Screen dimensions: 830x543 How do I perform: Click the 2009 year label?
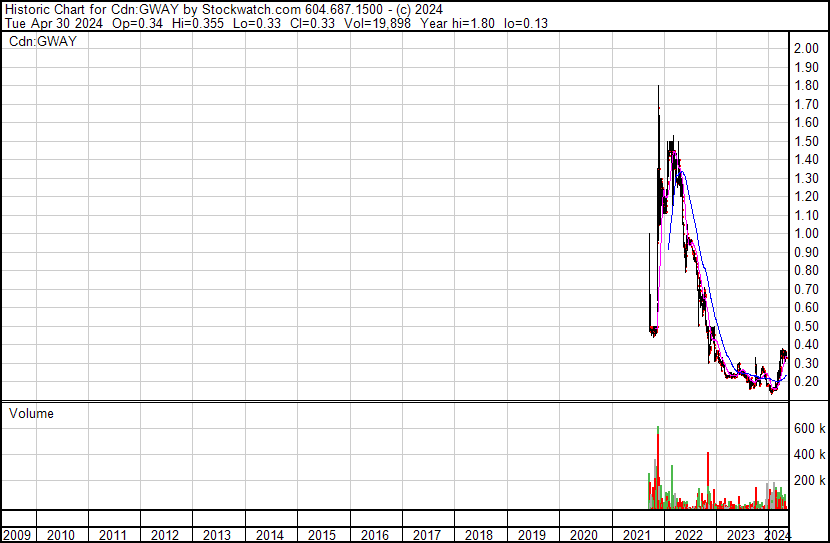click(x=16, y=535)
